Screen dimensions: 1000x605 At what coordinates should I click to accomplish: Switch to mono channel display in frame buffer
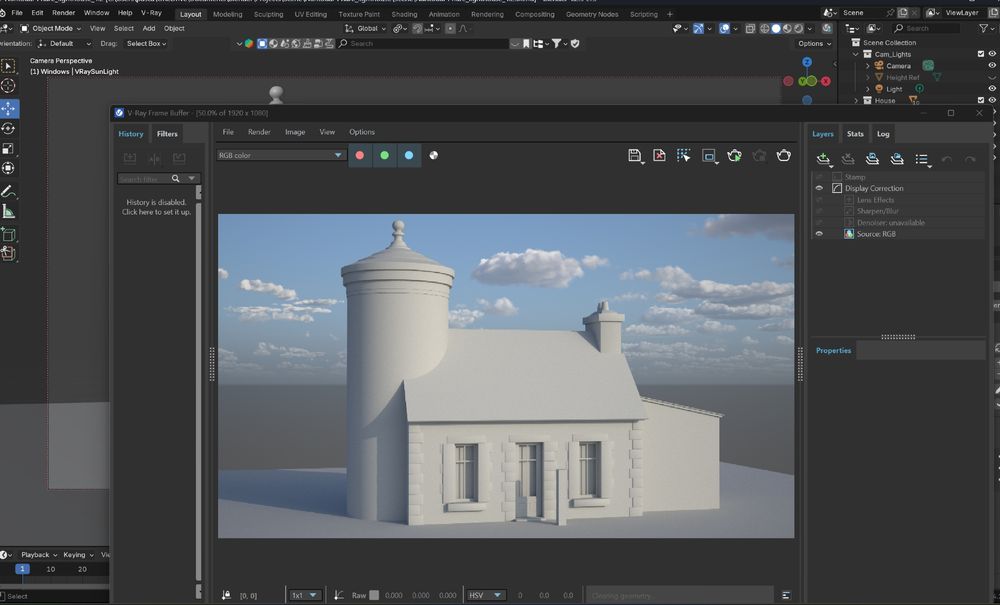pos(434,156)
